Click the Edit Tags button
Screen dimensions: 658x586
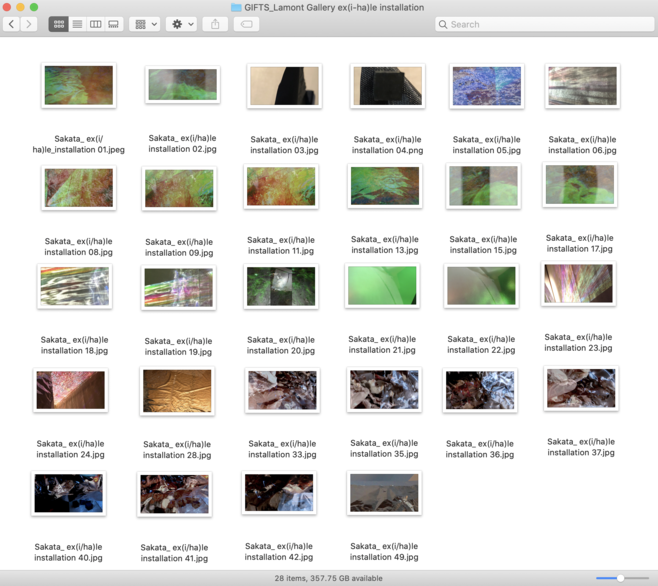tap(246, 24)
